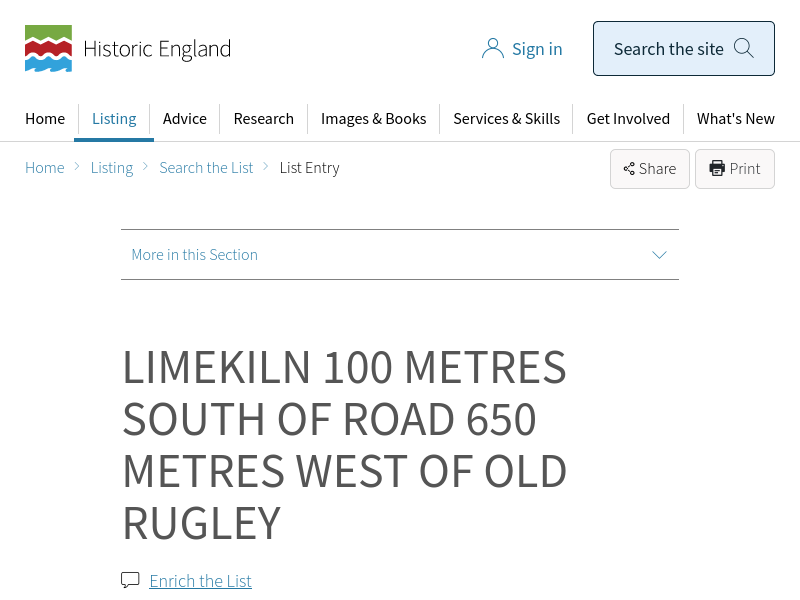Click the user profile icon
The width and height of the screenshot is (800, 600).
[x=492, y=49]
